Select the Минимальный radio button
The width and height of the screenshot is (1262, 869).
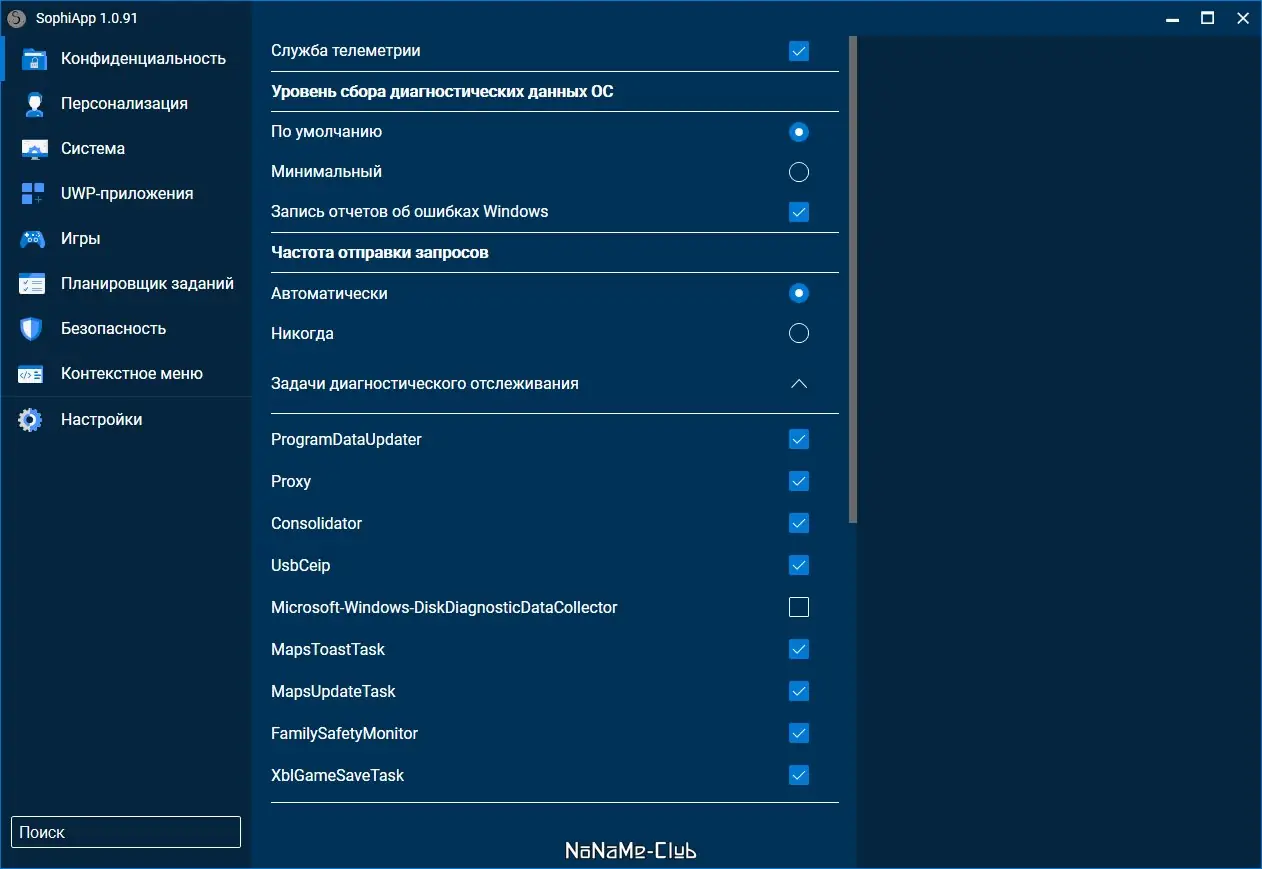[799, 172]
